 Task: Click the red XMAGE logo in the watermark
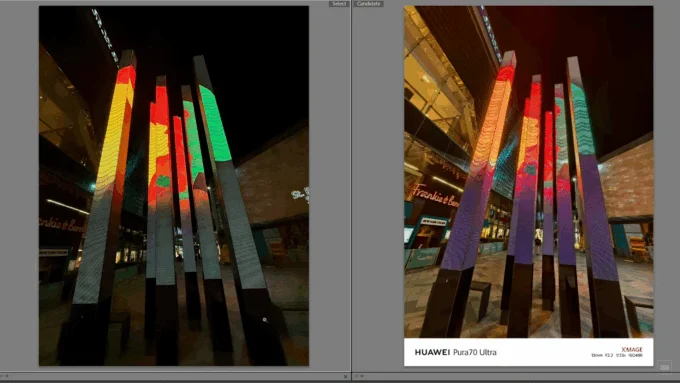click(632, 349)
